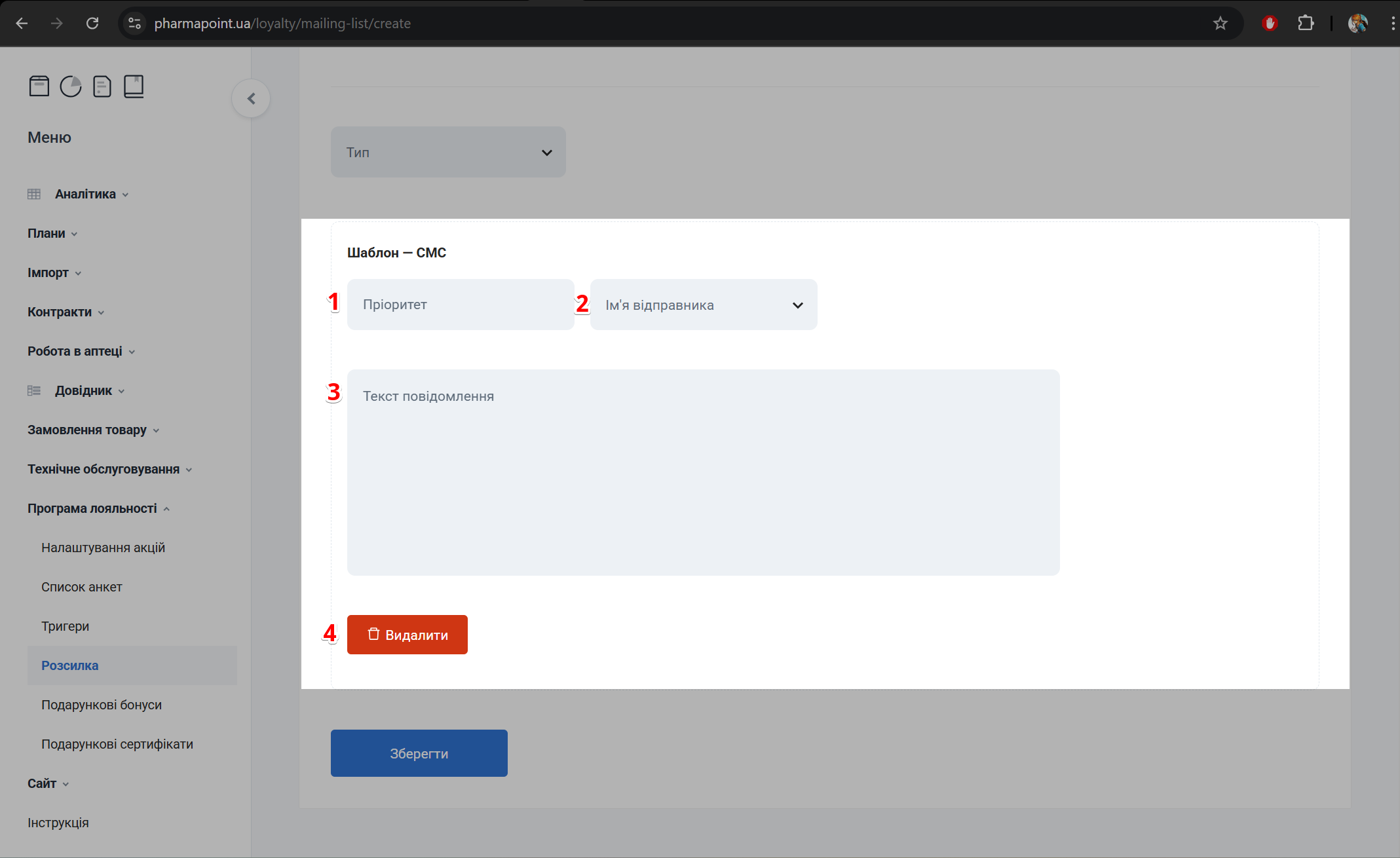
Task: Open the Тип dropdown
Action: click(448, 152)
